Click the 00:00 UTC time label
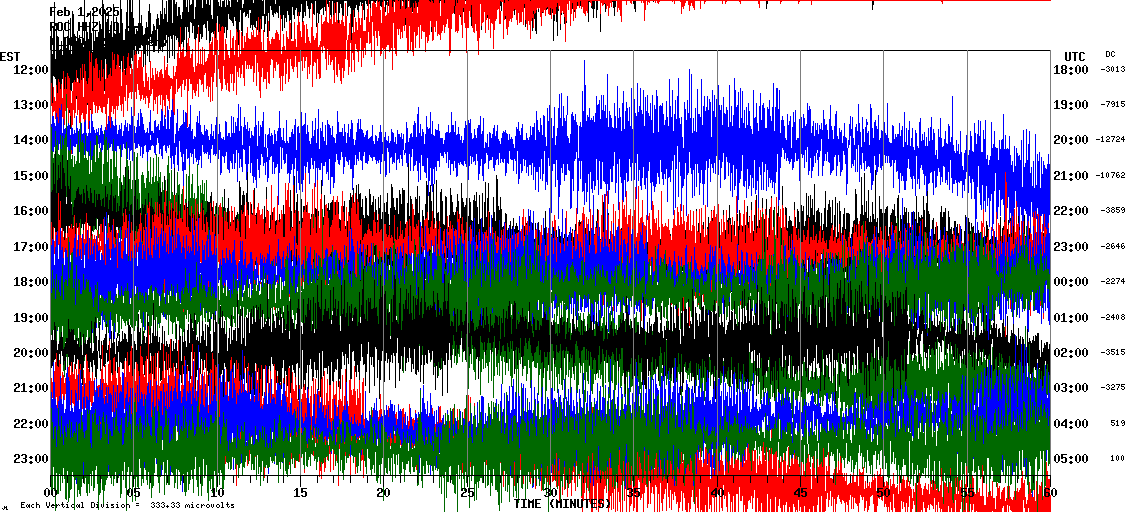Image resolution: width=1130 pixels, height=519 pixels. [x=1071, y=282]
